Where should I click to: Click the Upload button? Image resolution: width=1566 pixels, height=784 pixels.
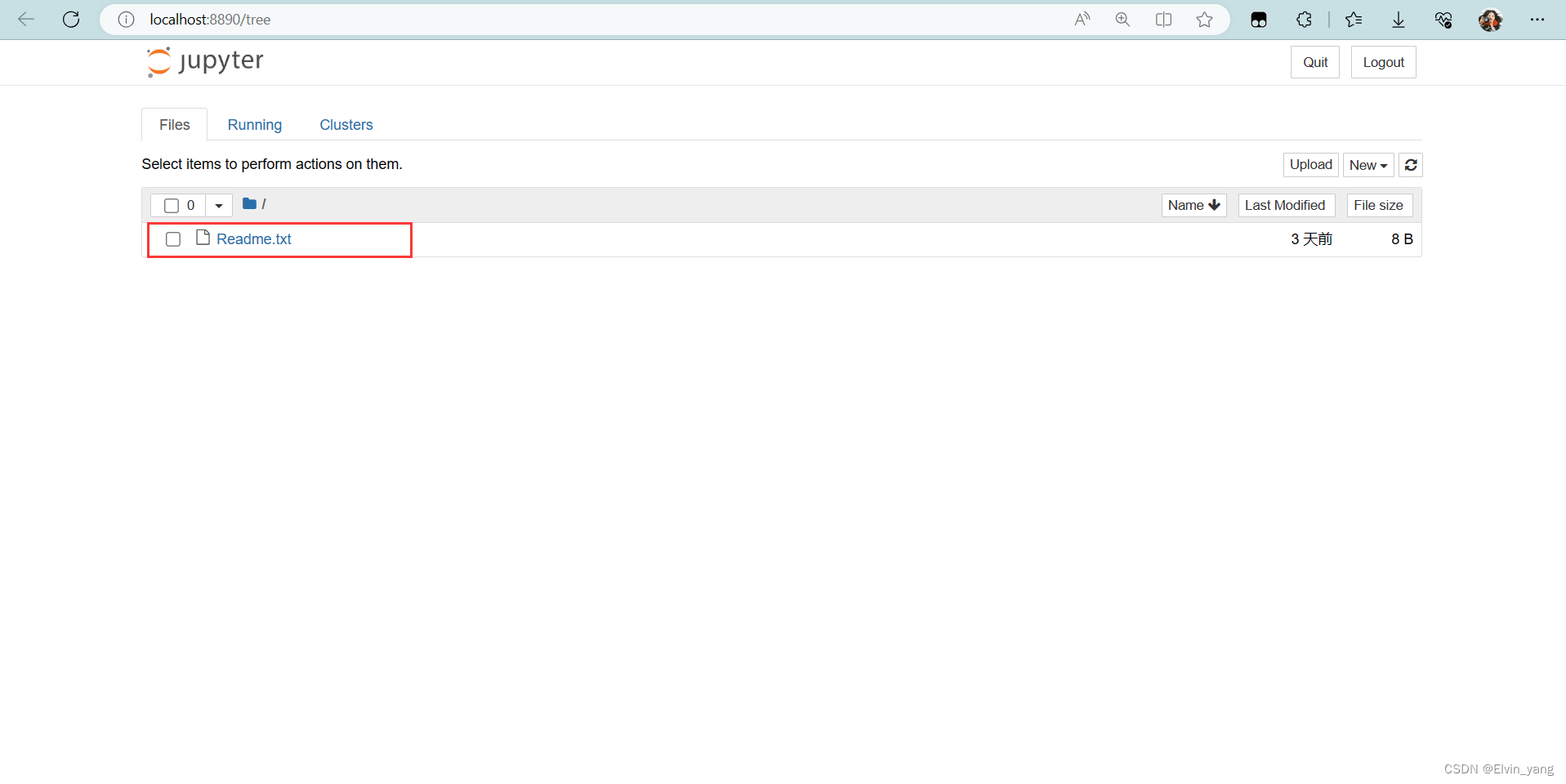(1309, 165)
